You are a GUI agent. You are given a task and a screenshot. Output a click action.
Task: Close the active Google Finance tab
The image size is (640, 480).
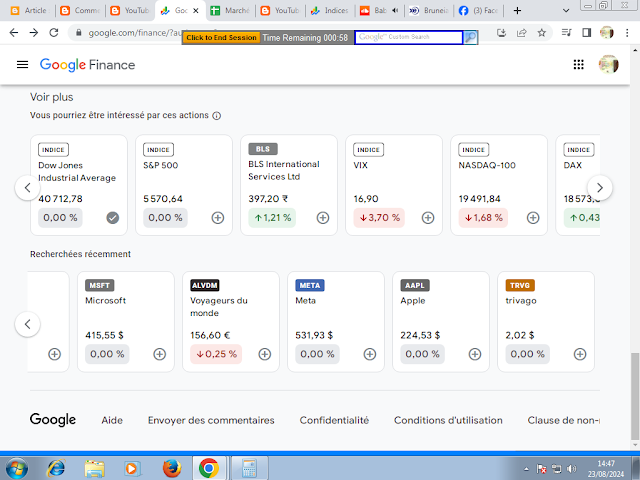pos(196,11)
